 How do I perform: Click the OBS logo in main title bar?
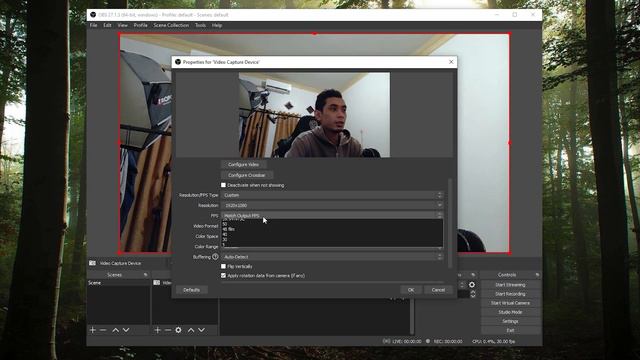tap(93, 15)
